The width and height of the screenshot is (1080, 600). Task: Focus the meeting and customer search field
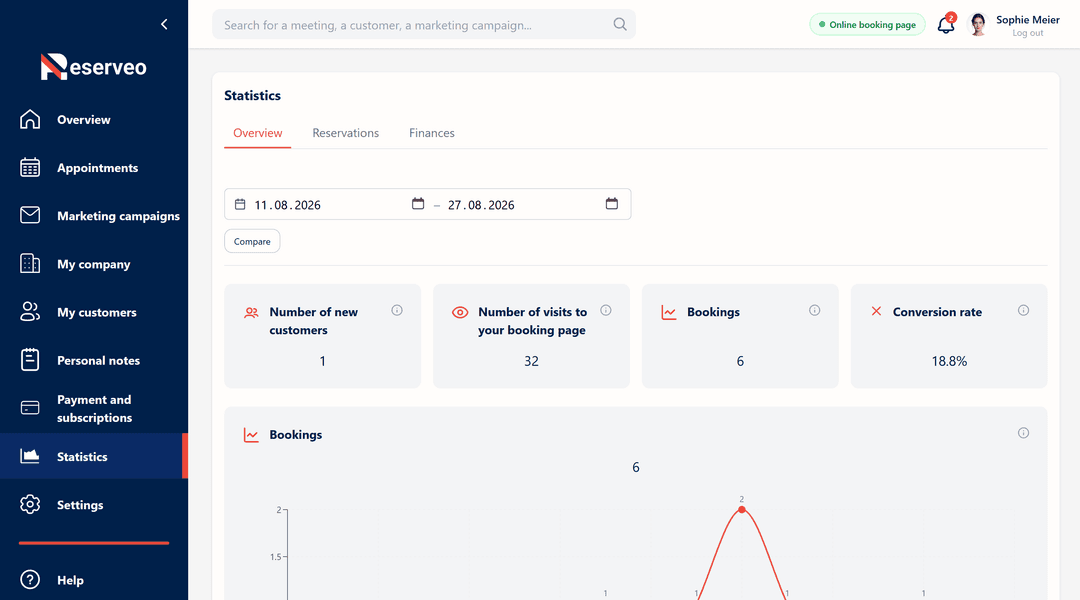[424, 24]
